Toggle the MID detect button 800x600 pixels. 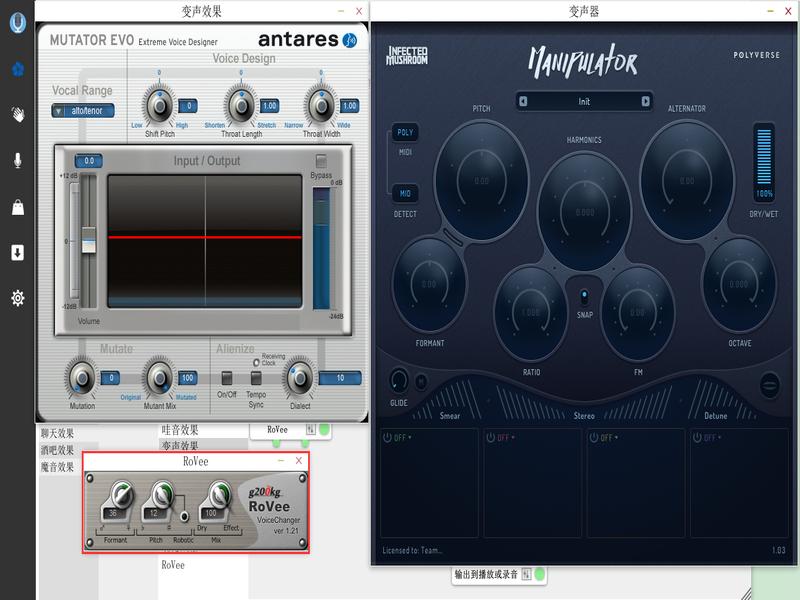pyautogui.click(x=405, y=194)
